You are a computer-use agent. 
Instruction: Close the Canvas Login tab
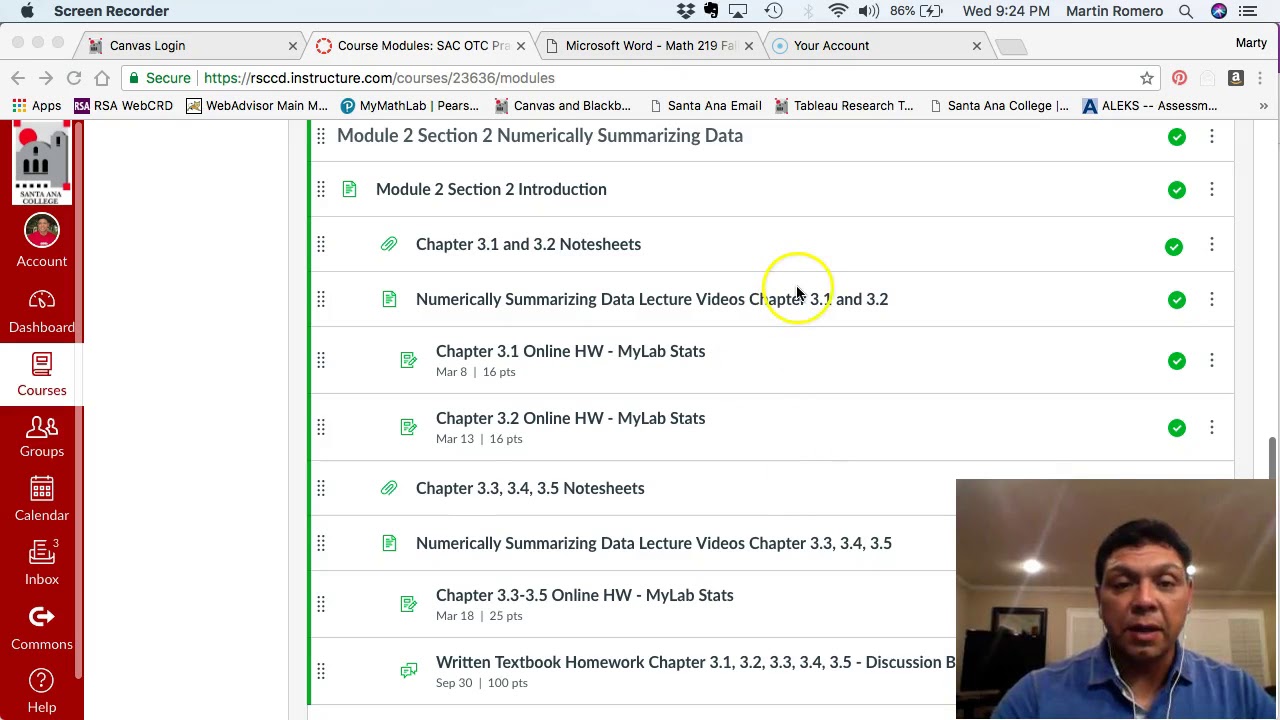[293, 45]
